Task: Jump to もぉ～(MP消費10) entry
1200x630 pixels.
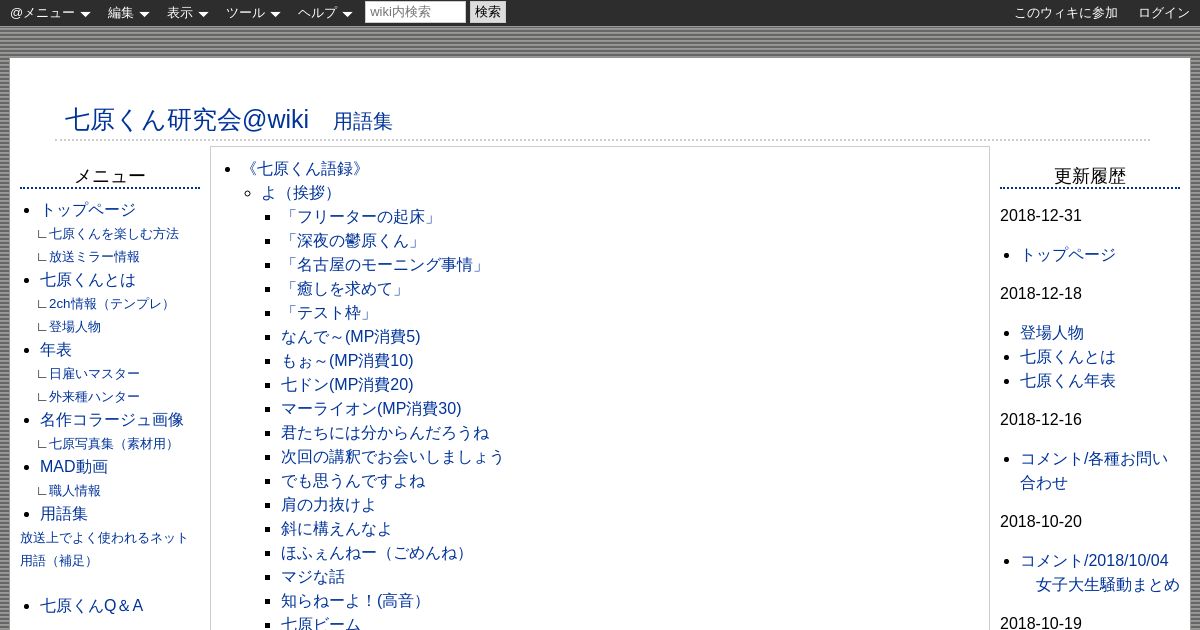Action: pyautogui.click(x=347, y=361)
